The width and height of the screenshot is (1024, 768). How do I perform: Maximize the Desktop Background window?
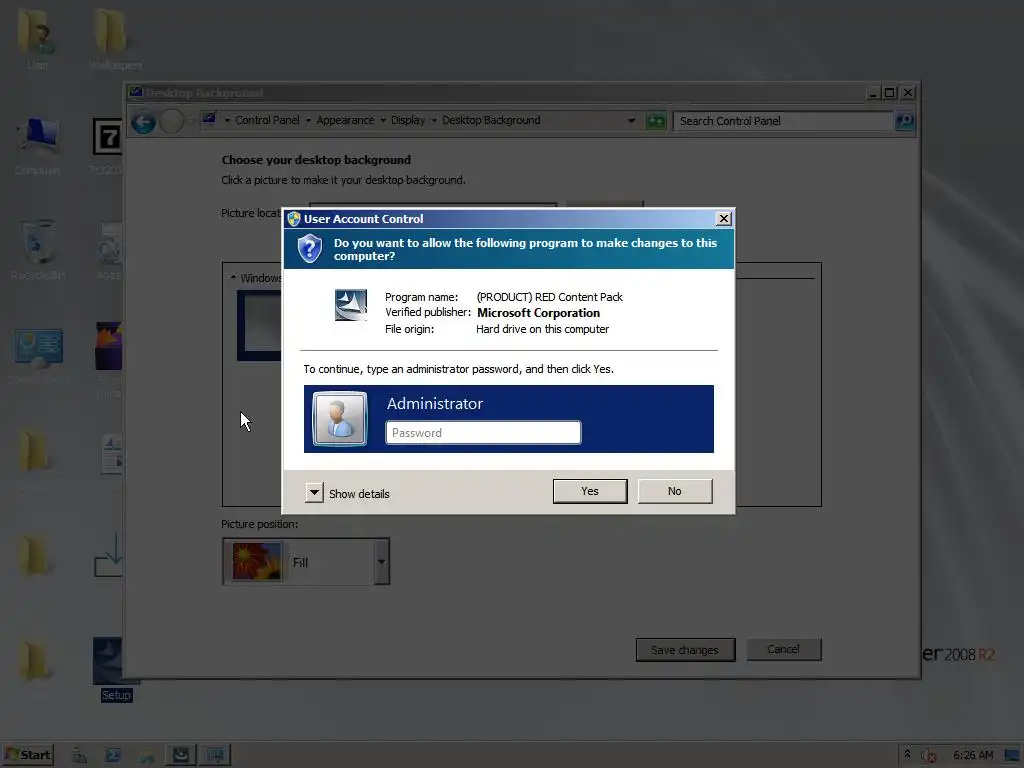pos(889,93)
